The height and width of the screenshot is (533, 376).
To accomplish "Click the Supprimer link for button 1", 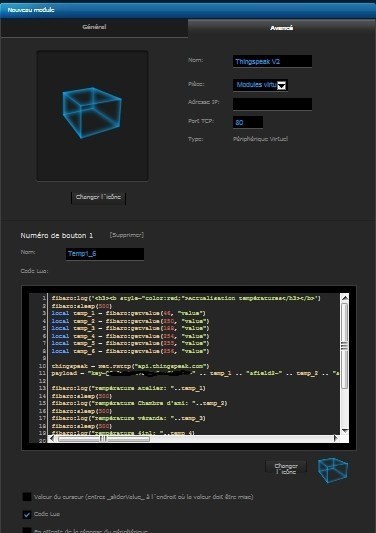I will click(x=127, y=235).
